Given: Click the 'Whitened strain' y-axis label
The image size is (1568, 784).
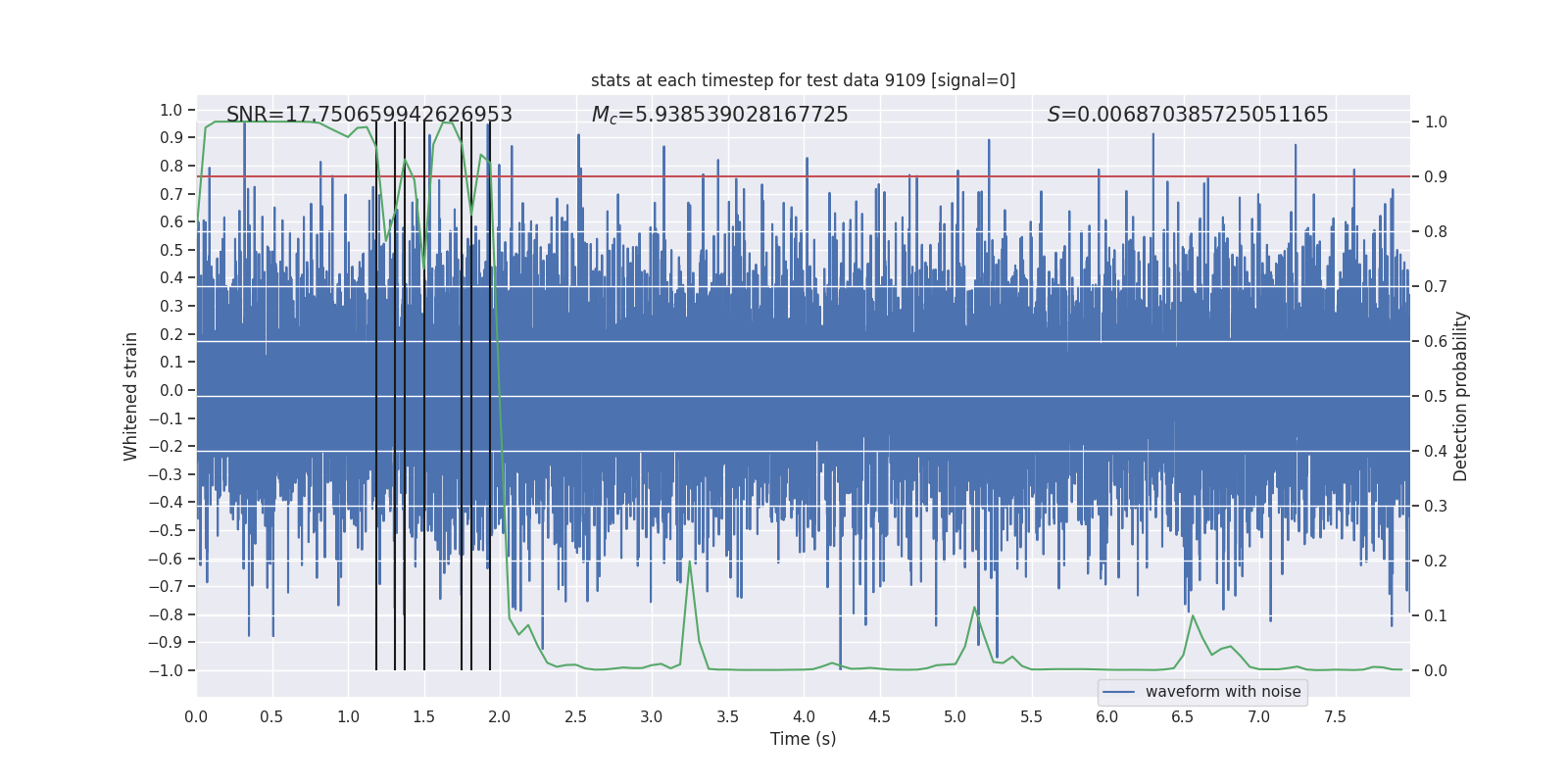Looking at the screenshot, I should [130, 396].
